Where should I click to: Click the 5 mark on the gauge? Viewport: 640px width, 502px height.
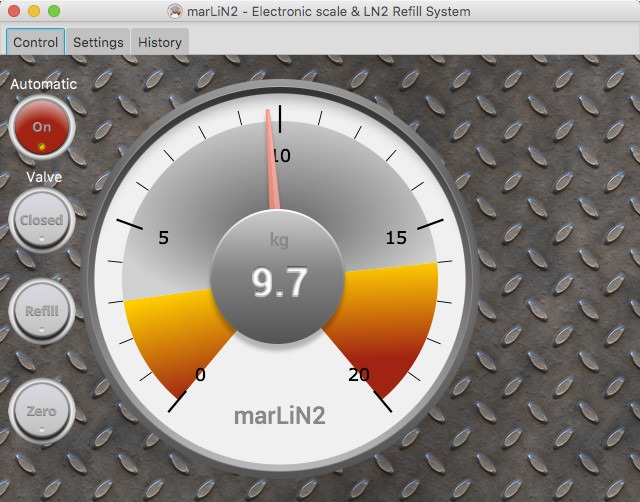point(164,237)
